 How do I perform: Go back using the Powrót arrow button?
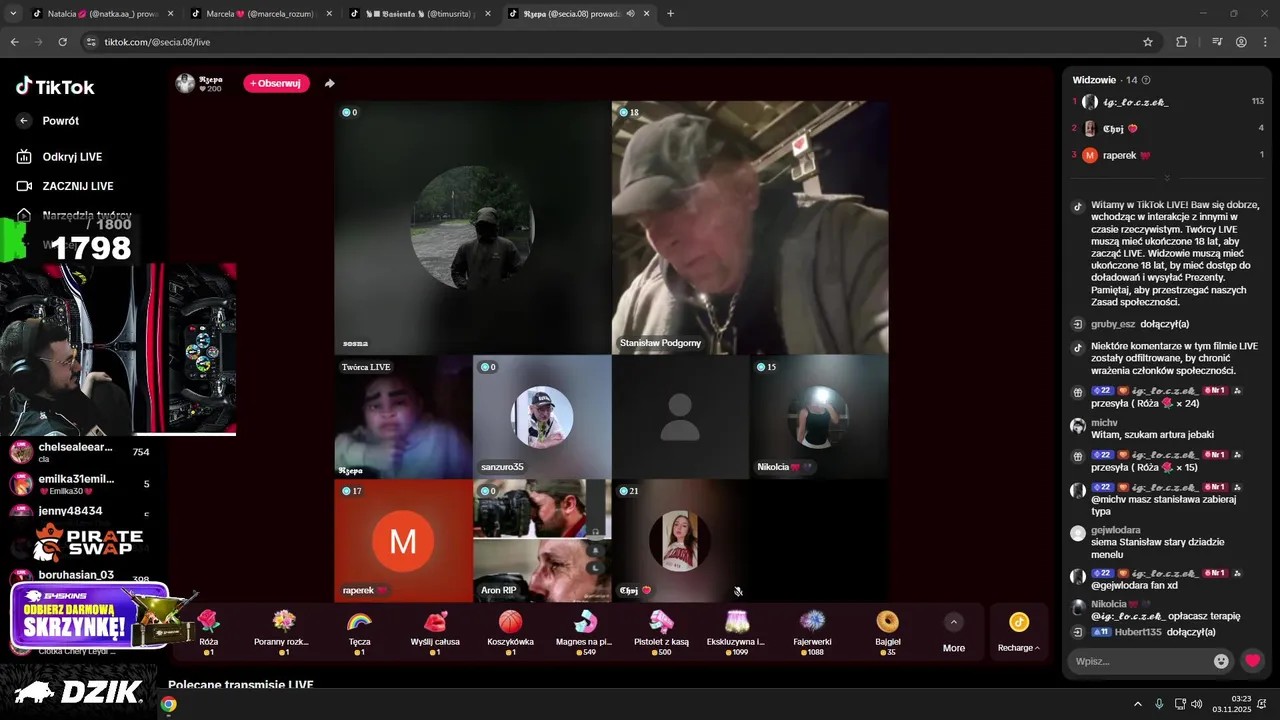[24, 121]
